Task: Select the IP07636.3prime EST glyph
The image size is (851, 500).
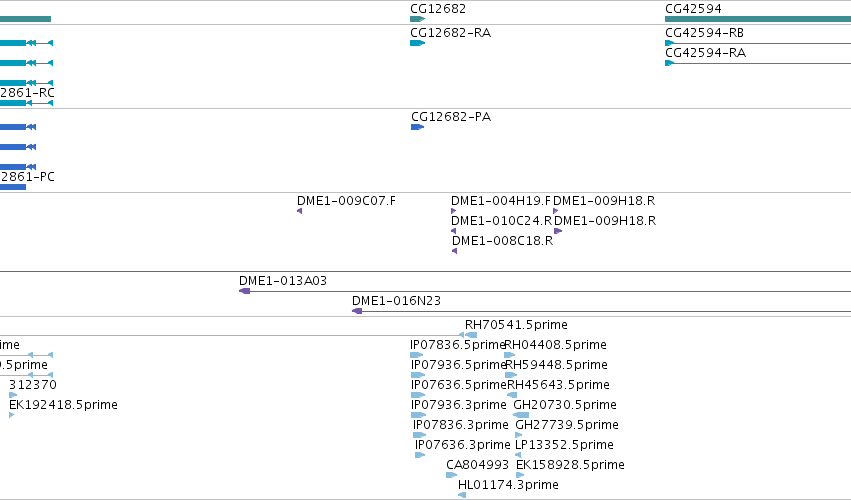Action: click(x=420, y=455)
